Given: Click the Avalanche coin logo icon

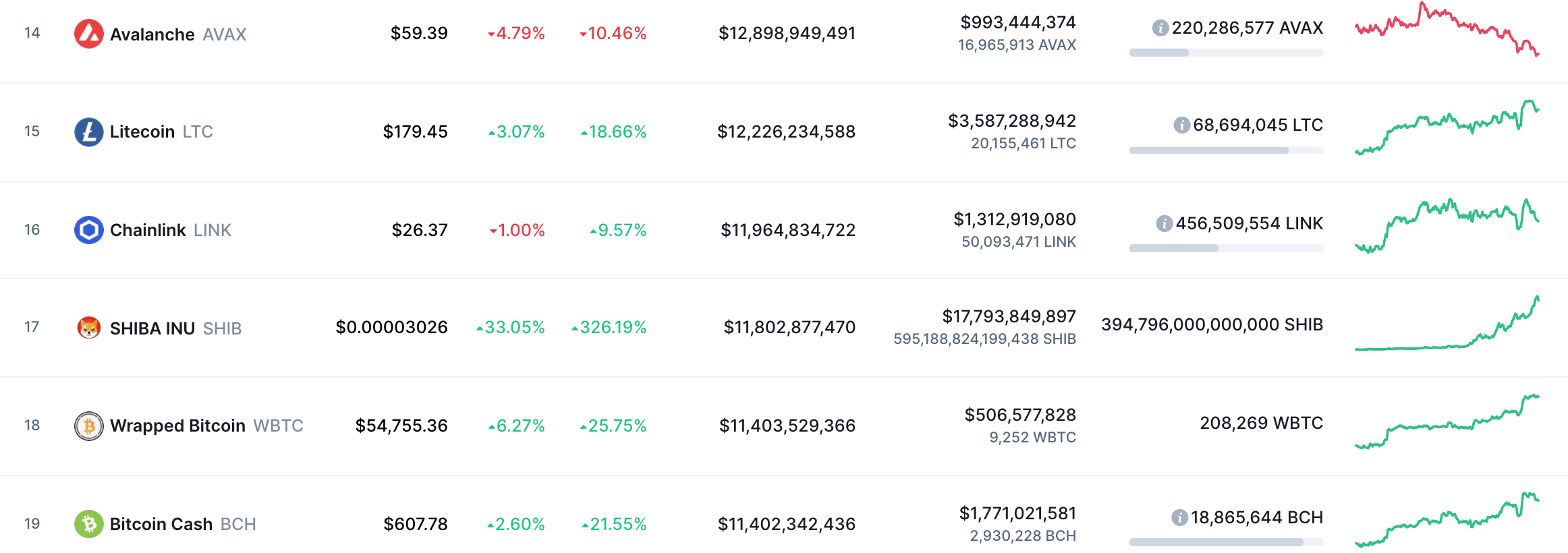Looking at the screenshot, I should (88, 34).
